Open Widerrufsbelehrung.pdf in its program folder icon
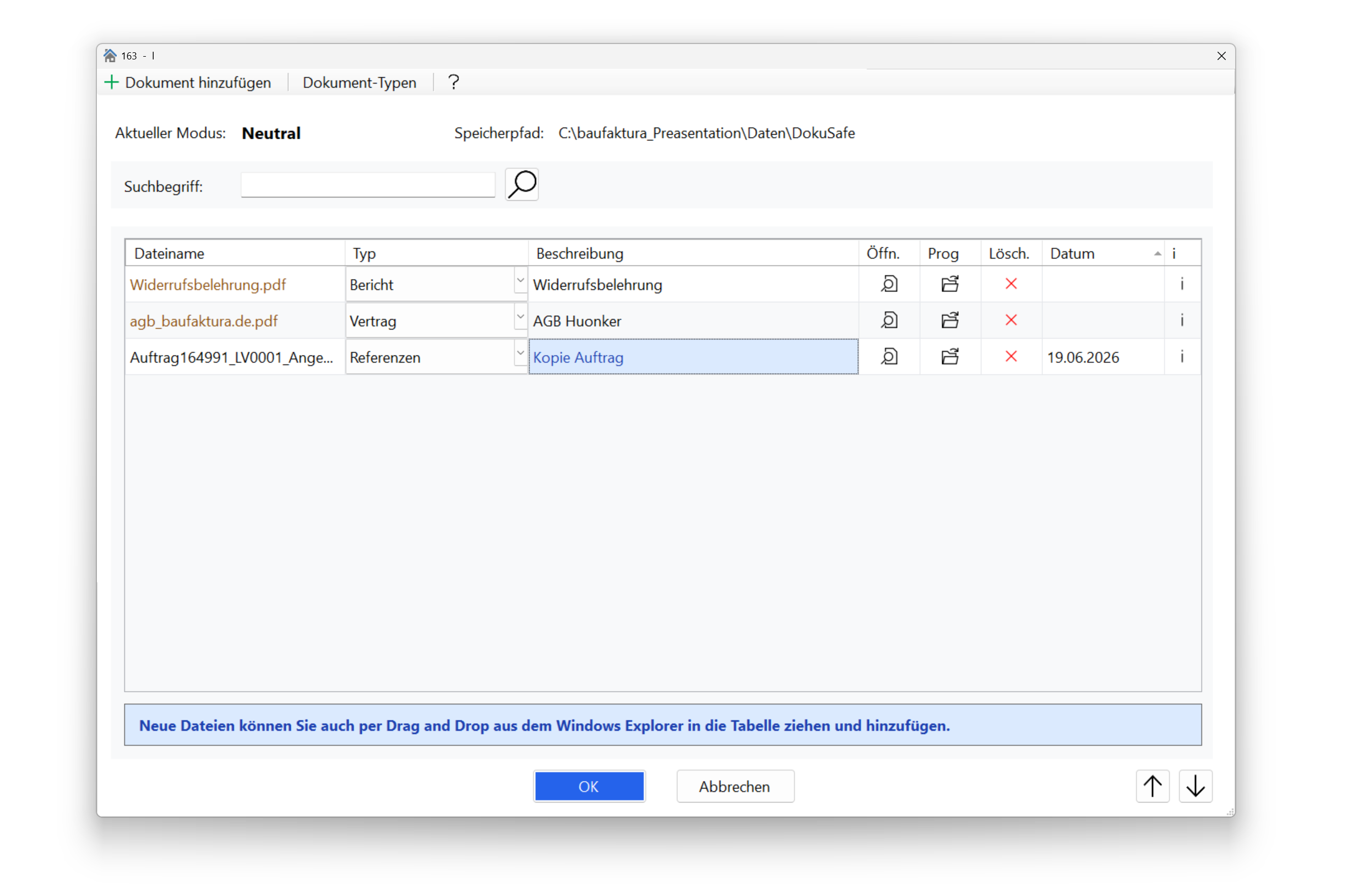Screen dimensions: 1364x896 (x=950, y=284)
